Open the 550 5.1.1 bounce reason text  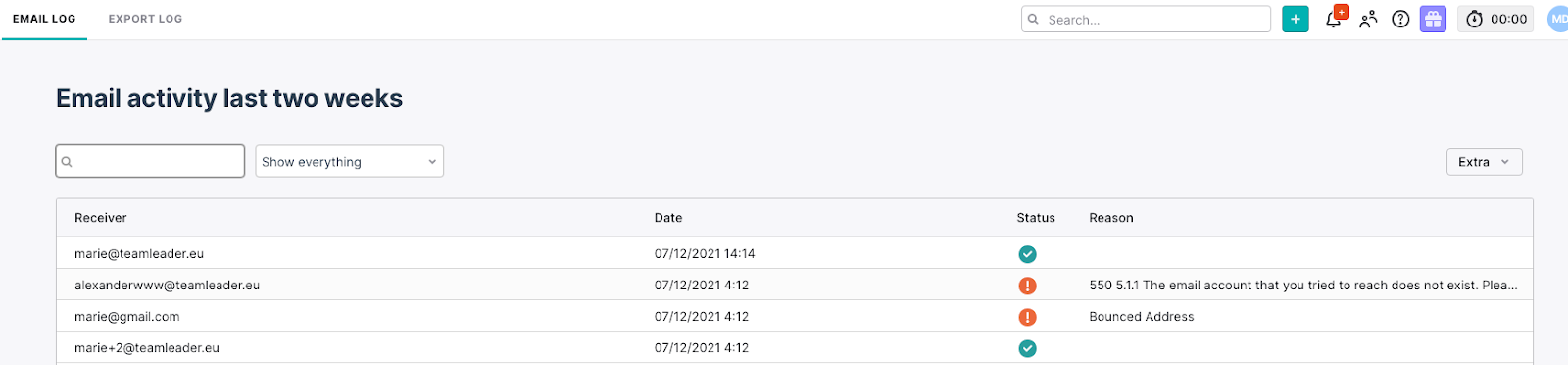pyautogui.click(x=1303, y=286)
